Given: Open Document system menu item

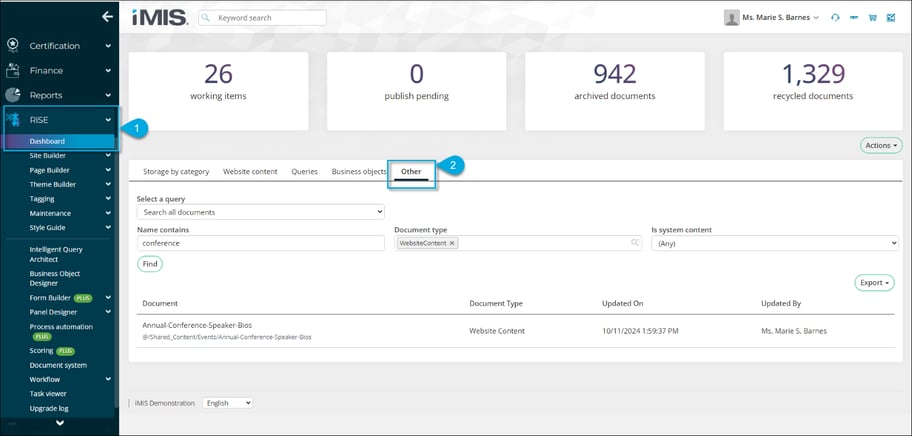Looking at the screenshot, I should [x=58, y=365].
